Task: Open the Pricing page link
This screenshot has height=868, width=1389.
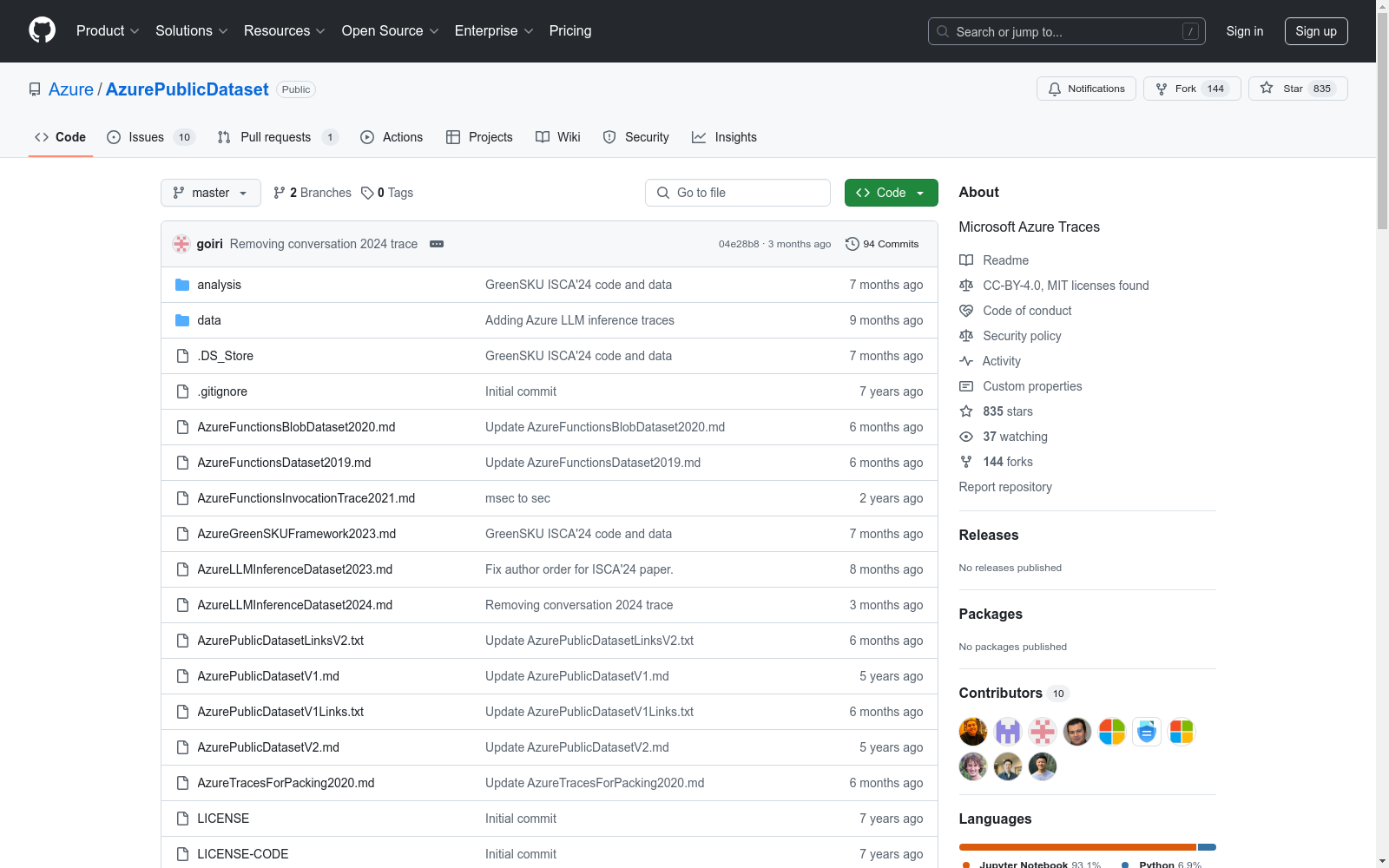Action: tap(570, 31)
